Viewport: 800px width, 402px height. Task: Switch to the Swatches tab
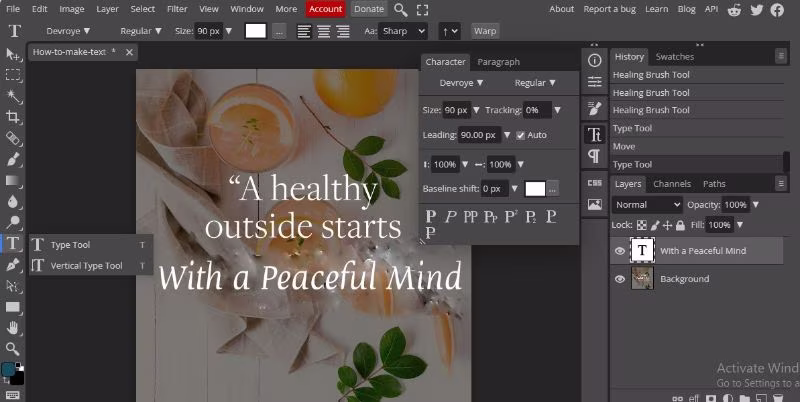[x=674, y=57]
